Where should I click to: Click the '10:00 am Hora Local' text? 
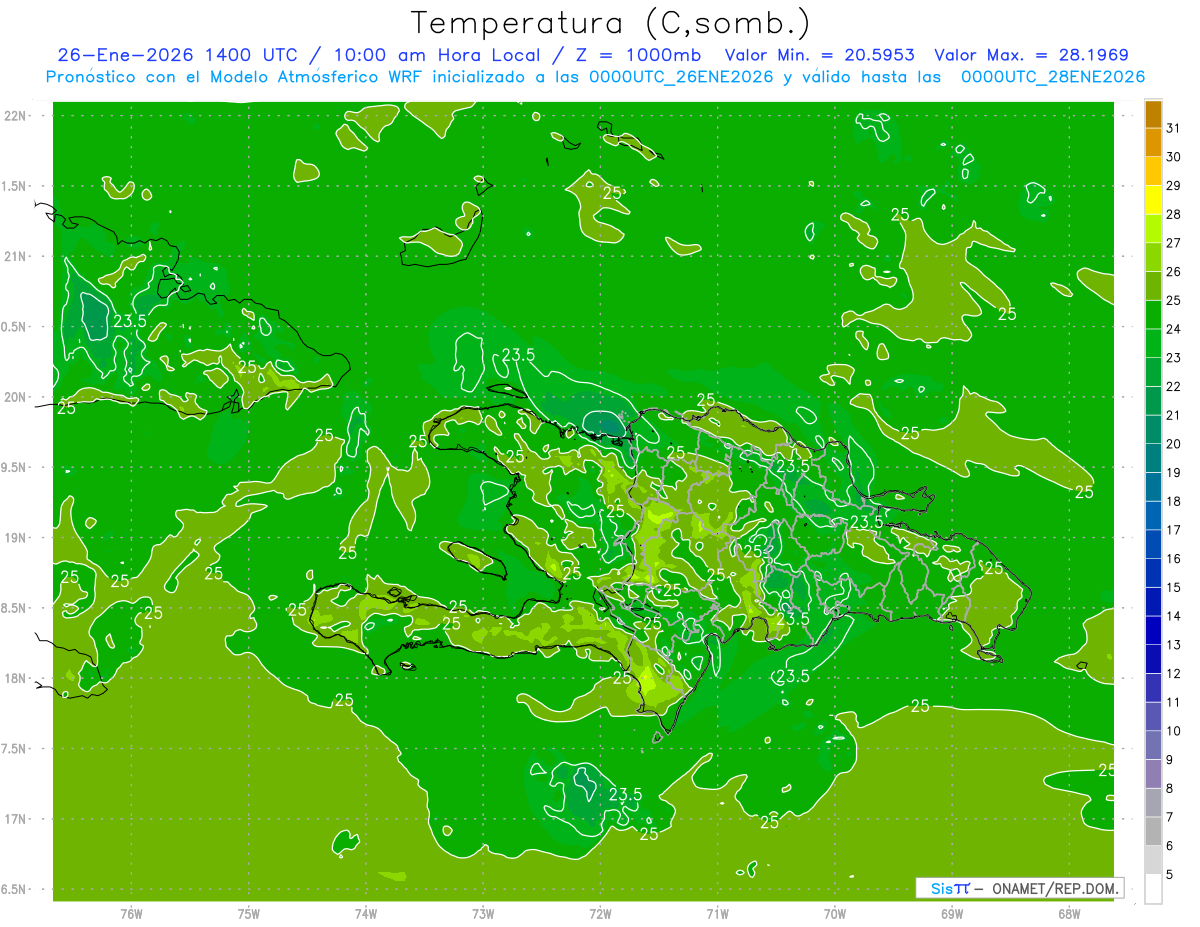[x=439, y=55]
